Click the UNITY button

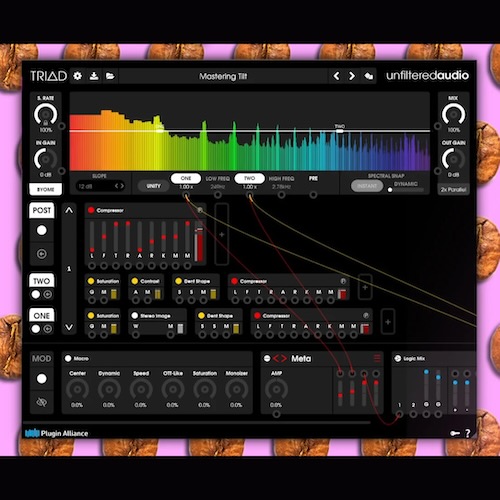[154, 186]
